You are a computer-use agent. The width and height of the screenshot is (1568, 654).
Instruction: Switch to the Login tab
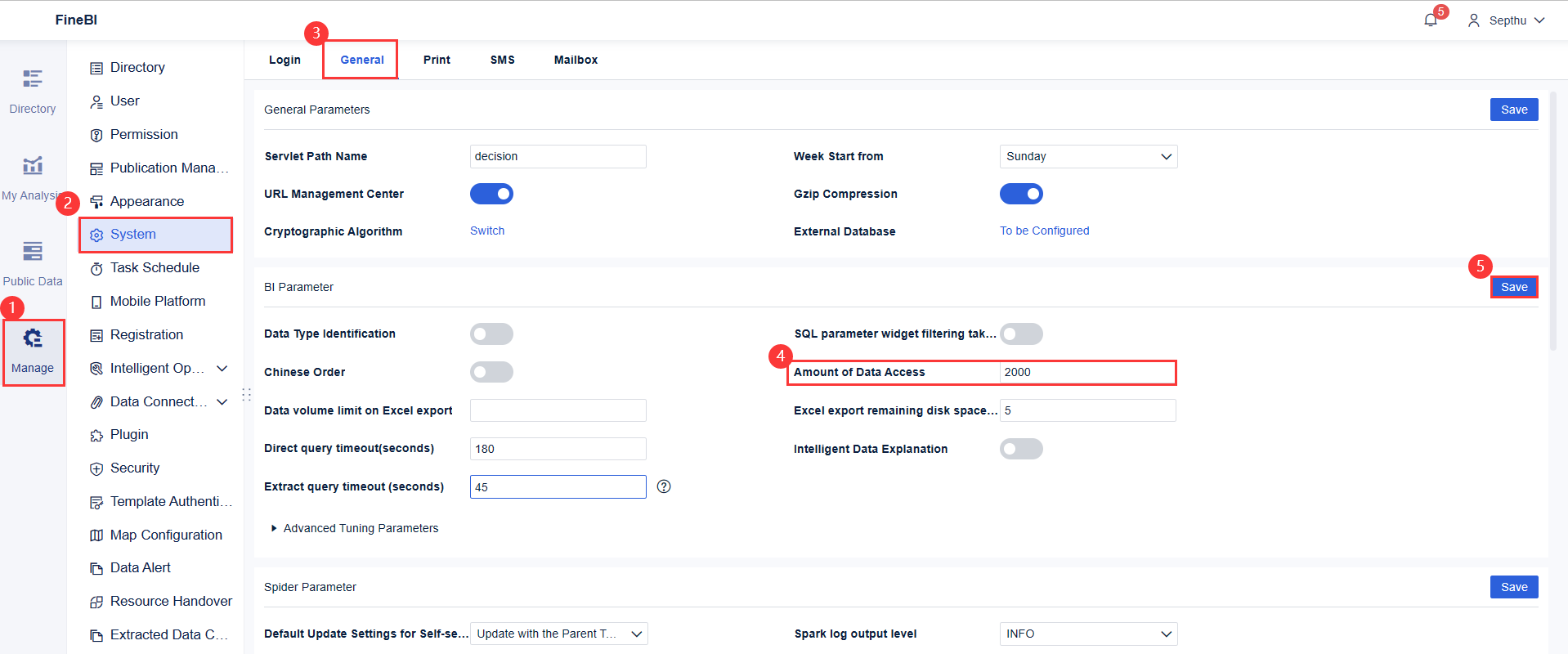284,60
